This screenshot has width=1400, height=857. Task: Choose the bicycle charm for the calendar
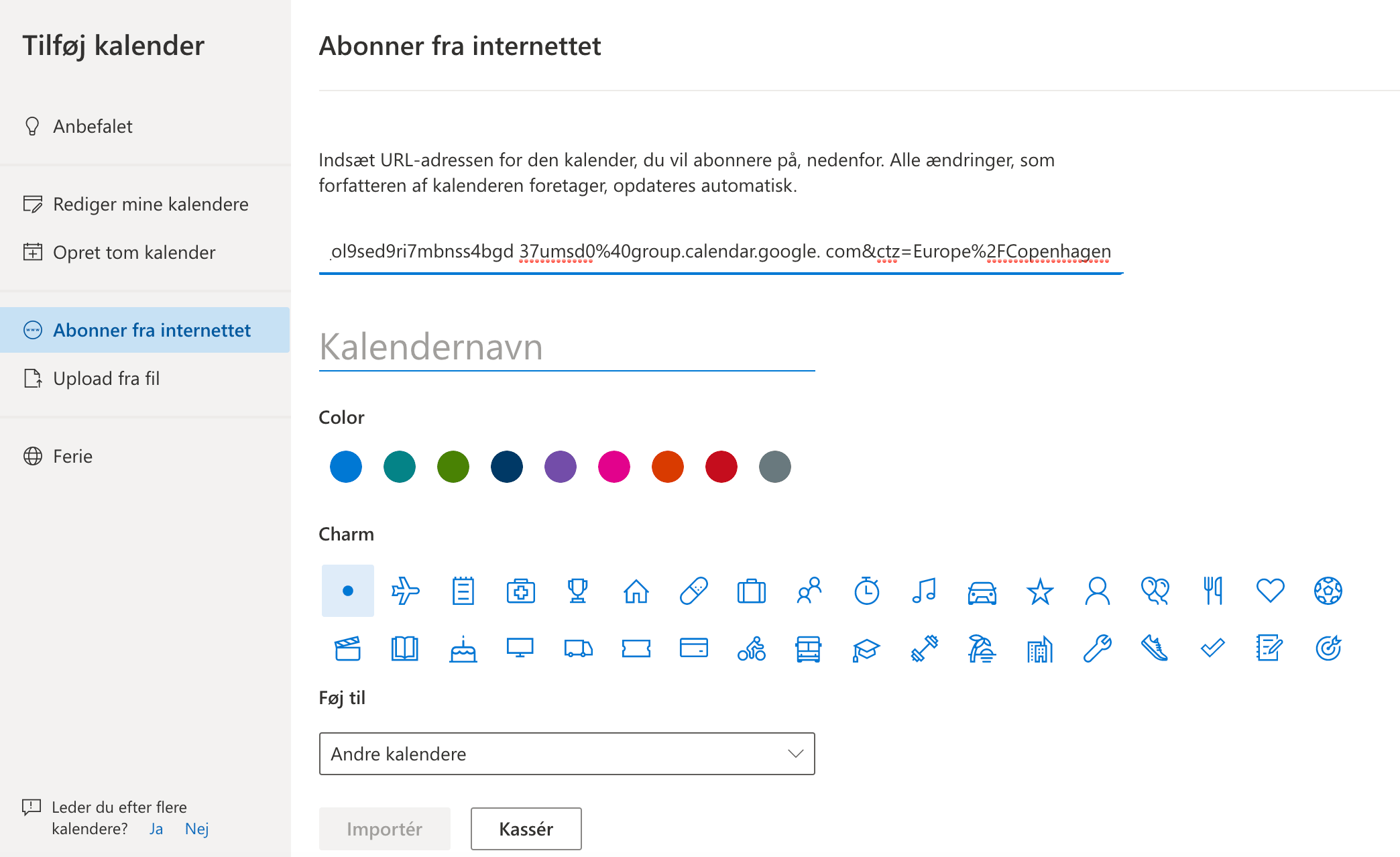click(752, 648)
